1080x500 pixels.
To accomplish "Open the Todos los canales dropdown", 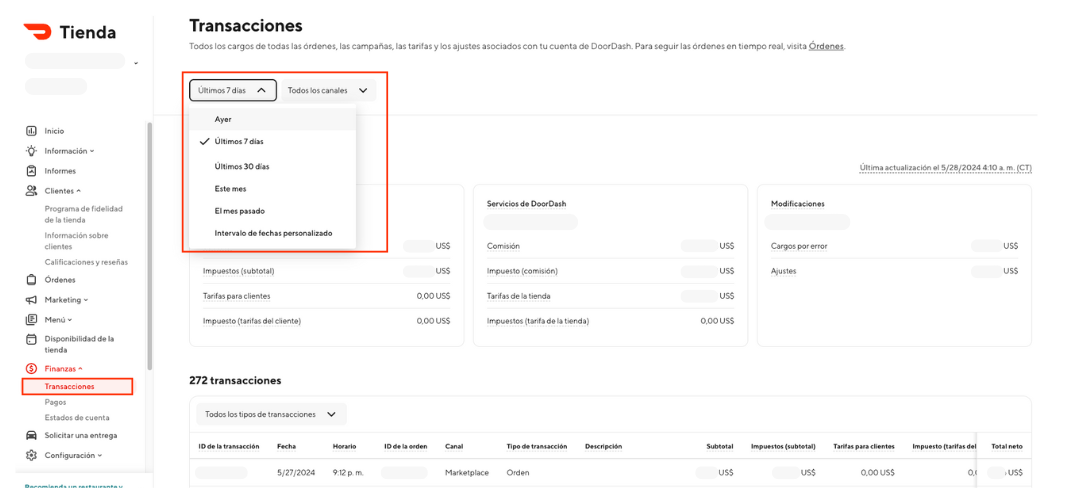I will click(329, 90).
